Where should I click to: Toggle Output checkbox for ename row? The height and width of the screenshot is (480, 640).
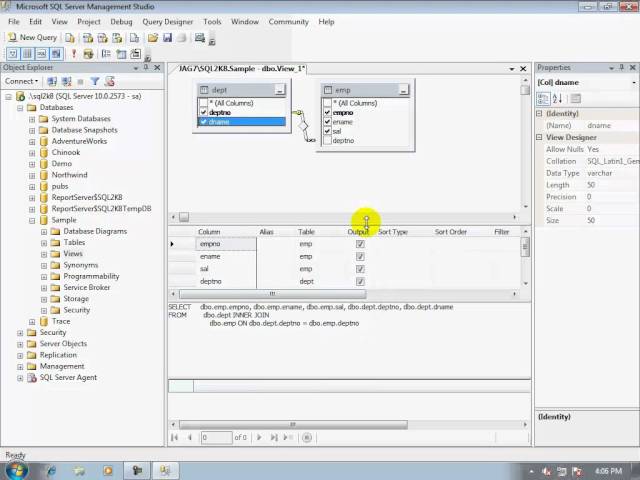[360, 256]
